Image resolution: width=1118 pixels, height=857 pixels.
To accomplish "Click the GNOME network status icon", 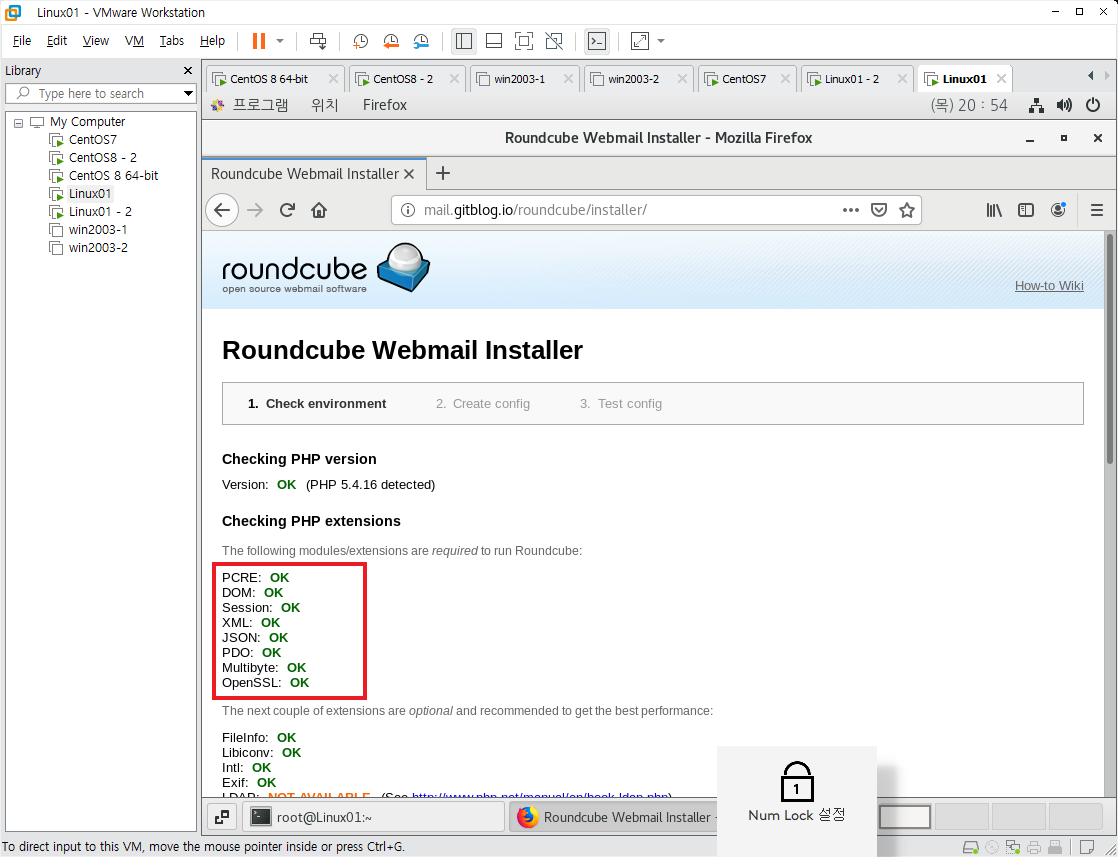I will pyautogui.click(x=1036, y=106).
